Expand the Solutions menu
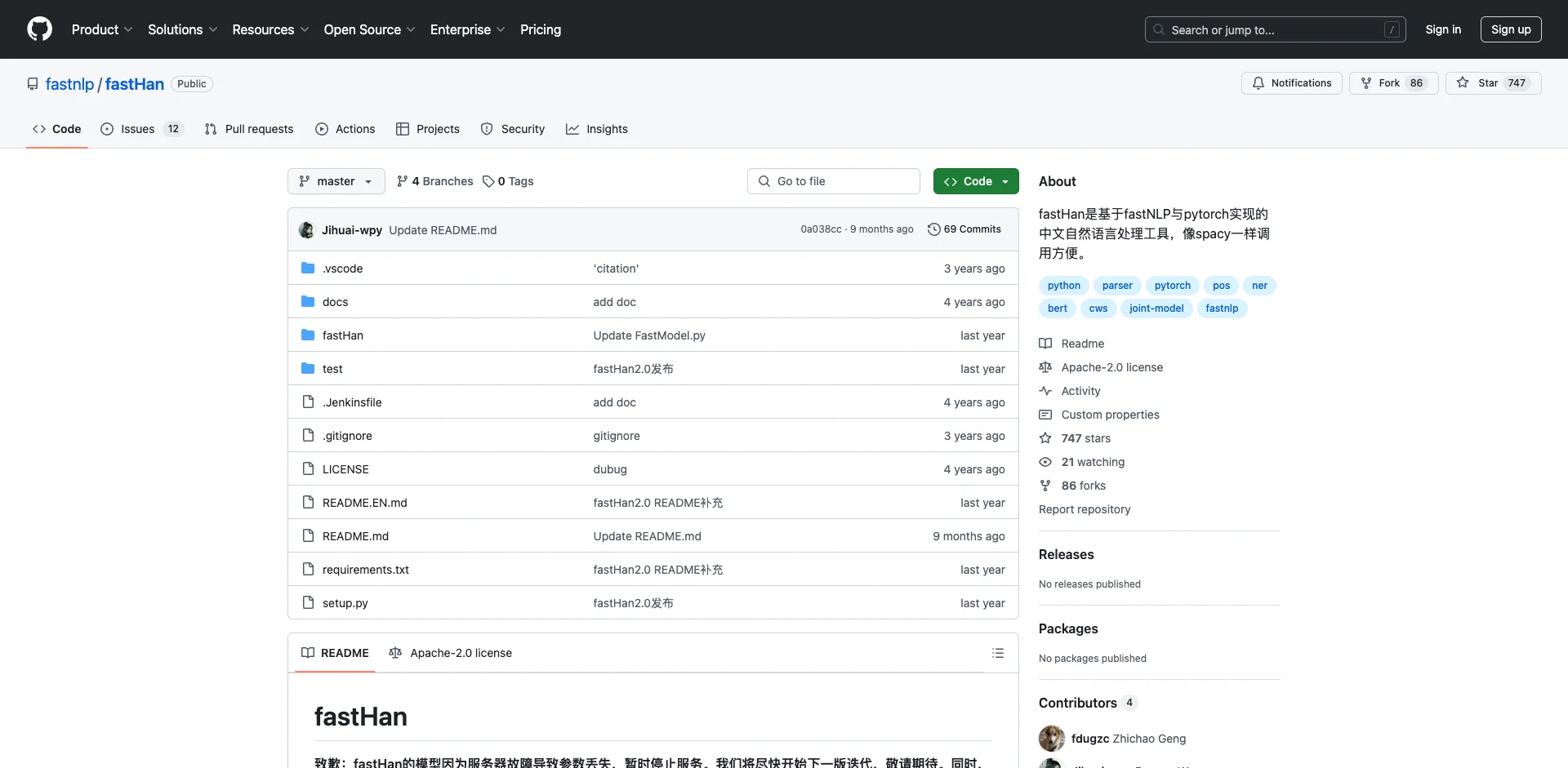Viewport: 1568px width, 768px height. coord(183,29)
